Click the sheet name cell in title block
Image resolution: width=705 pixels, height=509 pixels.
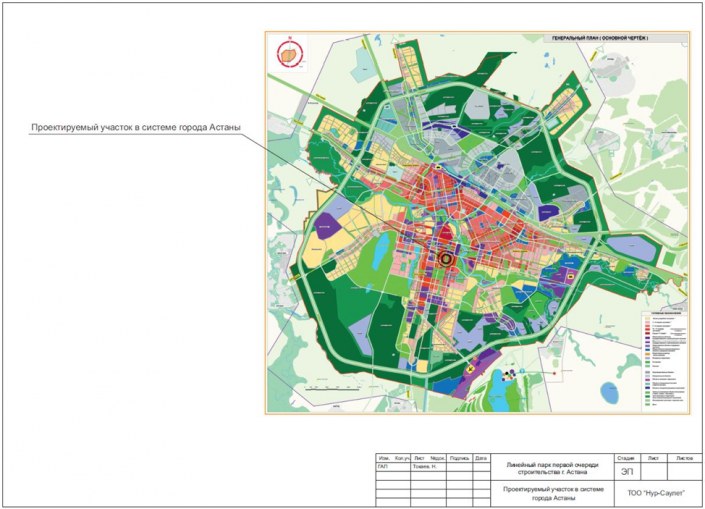coord(551,493)
